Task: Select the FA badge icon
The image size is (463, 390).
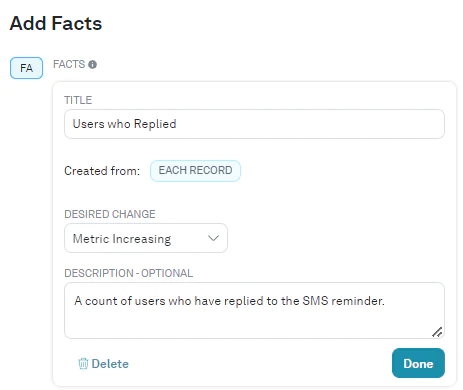Action: tap(26, 68)
